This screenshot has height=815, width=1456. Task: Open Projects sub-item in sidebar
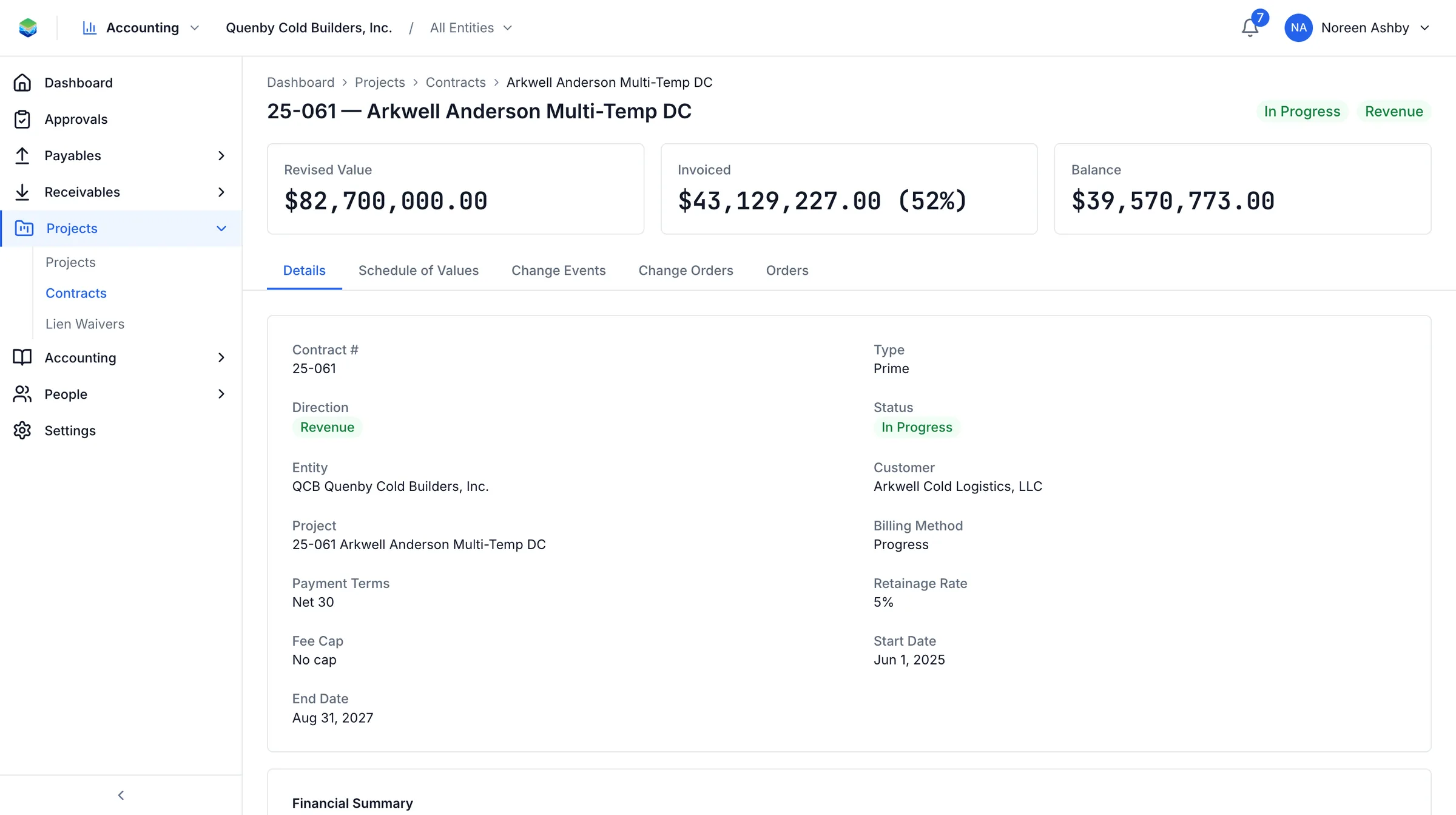[70, 262]
